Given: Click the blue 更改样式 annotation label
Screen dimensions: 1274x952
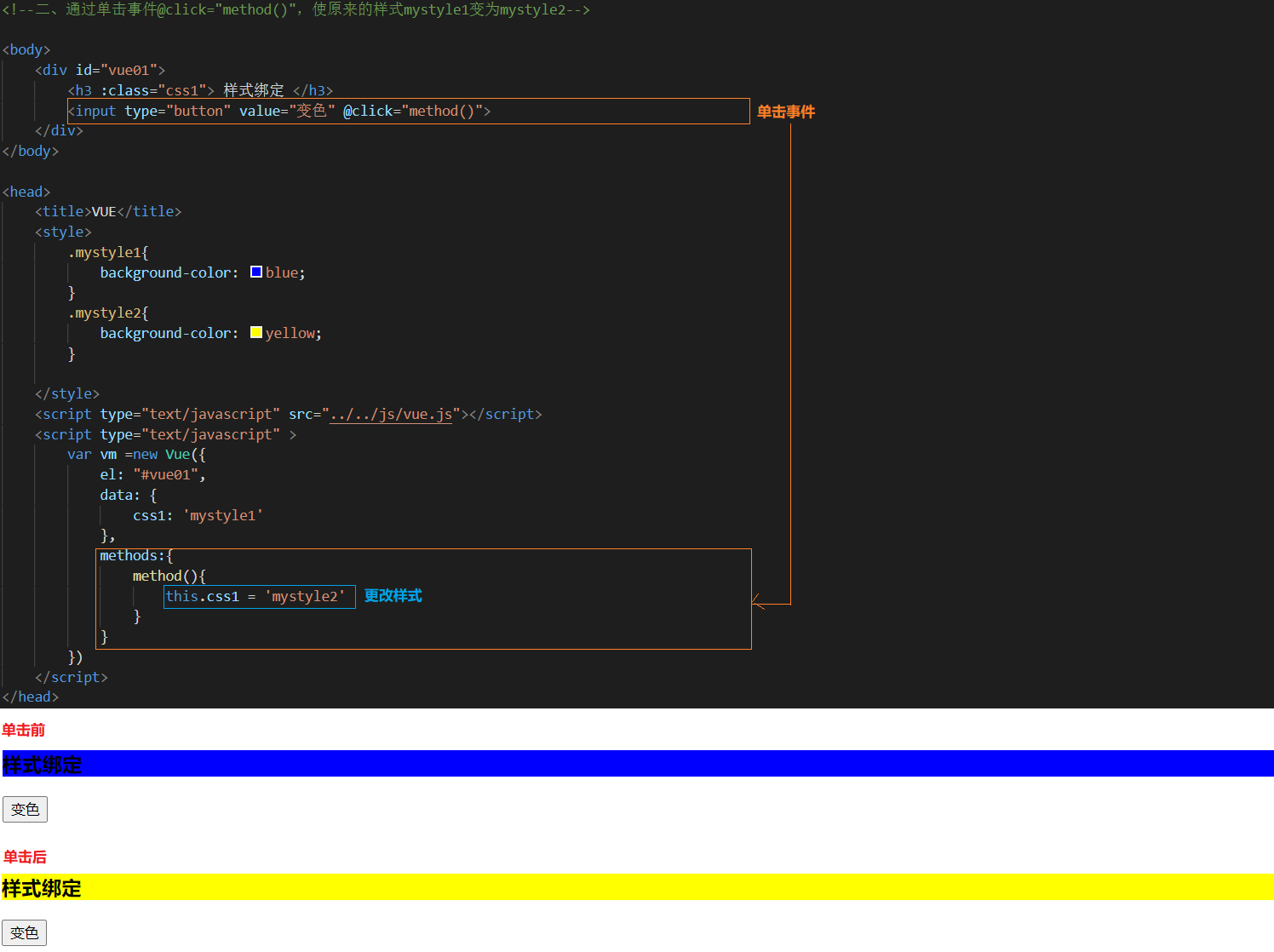Looking at the screenshot, I should pyautogui.click(x=393, y=596).
